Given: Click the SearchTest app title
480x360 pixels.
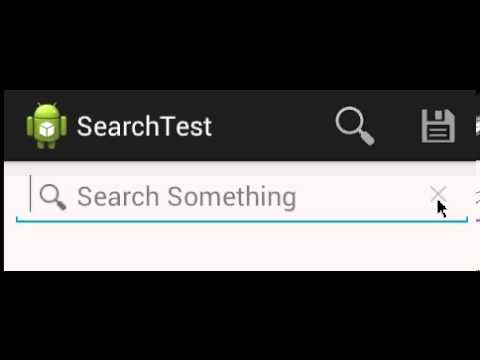Looking at the screenshot, I should [144, 126].
